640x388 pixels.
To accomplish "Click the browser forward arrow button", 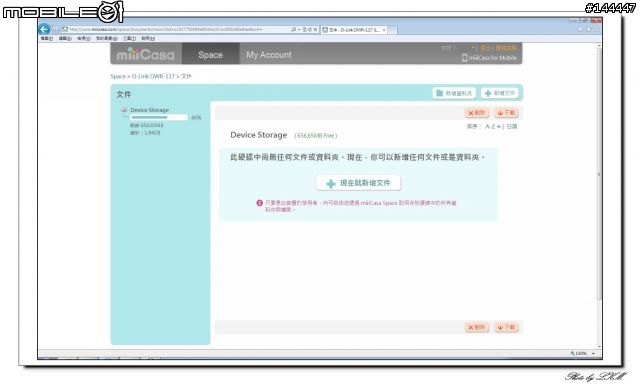I will click(56, 29).
